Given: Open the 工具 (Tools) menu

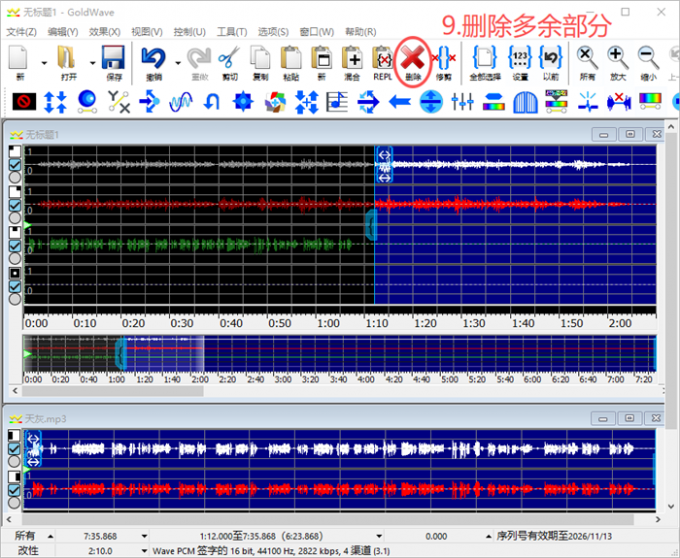Looking at the screenshot, I should coord(232,32).
